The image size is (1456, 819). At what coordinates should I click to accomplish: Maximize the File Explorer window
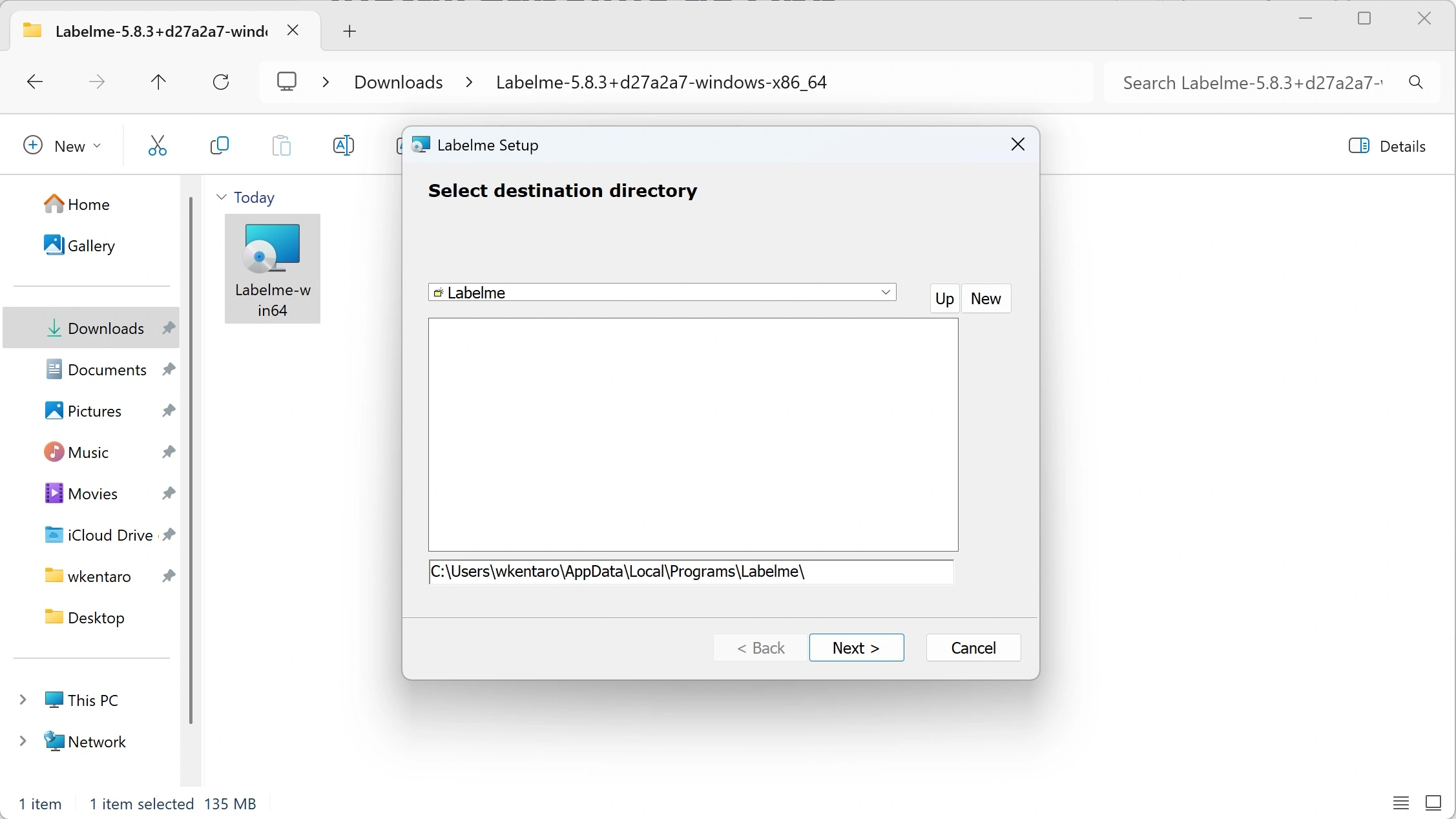point(1364,19)
